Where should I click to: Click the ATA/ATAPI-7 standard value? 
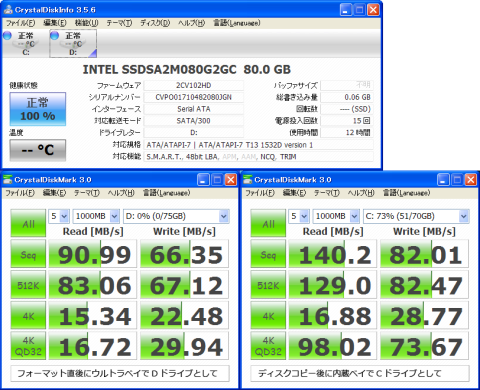[259, 145]
